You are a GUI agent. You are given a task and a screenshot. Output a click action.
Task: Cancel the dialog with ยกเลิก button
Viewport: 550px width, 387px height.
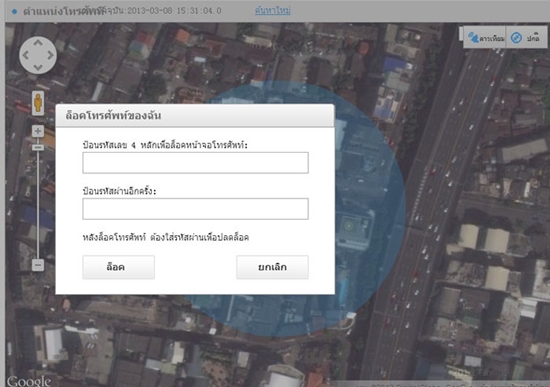coord(273,267)
